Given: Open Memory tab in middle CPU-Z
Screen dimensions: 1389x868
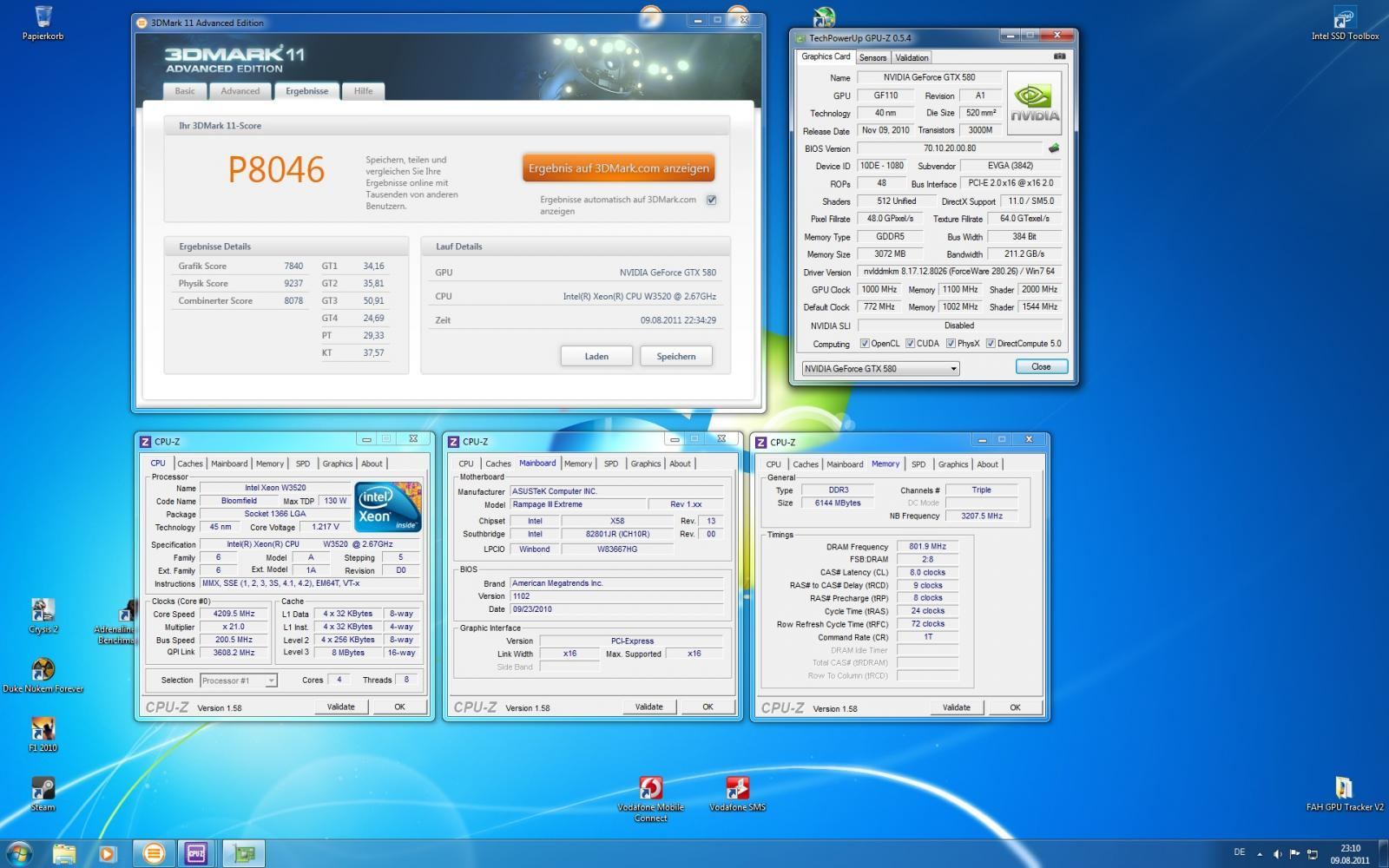Looking at the screenshot, I should pos(578,464).
